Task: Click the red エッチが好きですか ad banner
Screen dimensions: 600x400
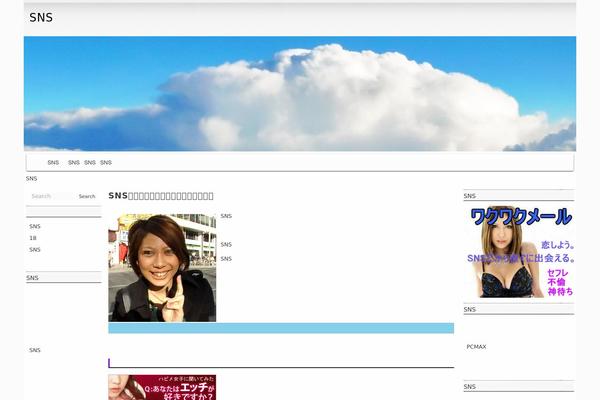Action: pos(162,387)
